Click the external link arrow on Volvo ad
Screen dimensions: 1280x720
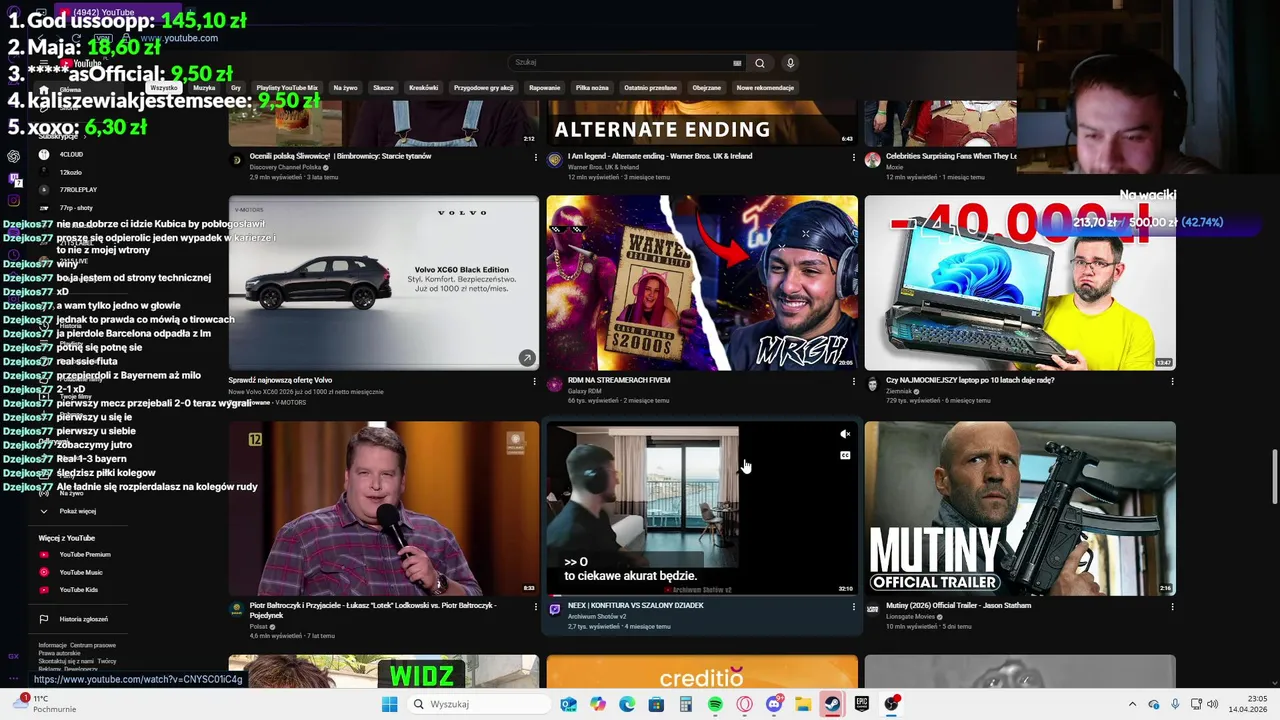527,358
